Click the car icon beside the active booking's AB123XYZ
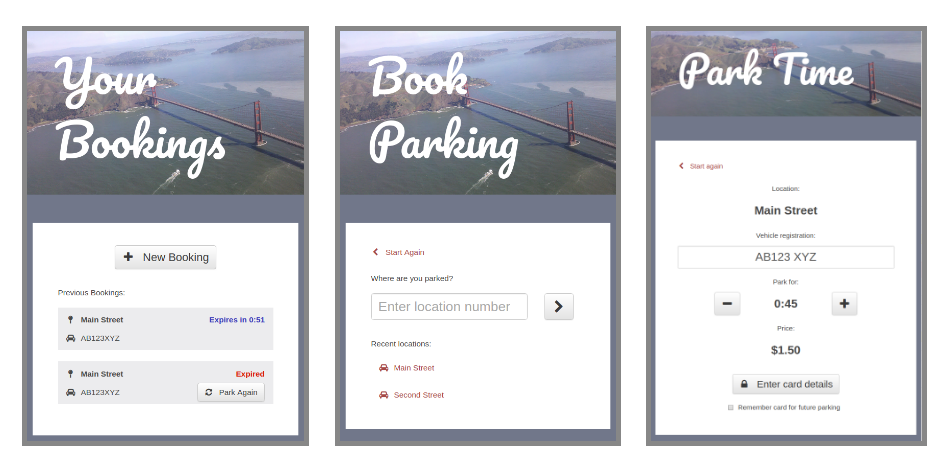Image resolution: width=949 pixels, height=469 pixels. 70,338
